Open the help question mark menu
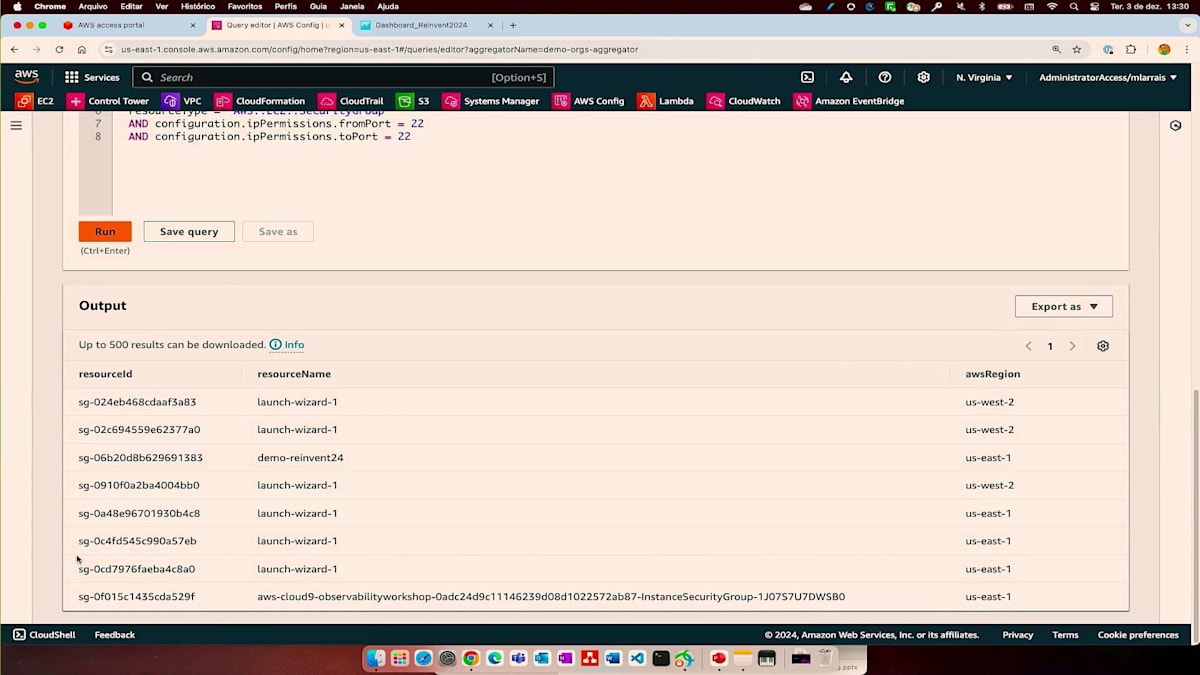This screenshot has width=1200, height=675. coord(885,77)
